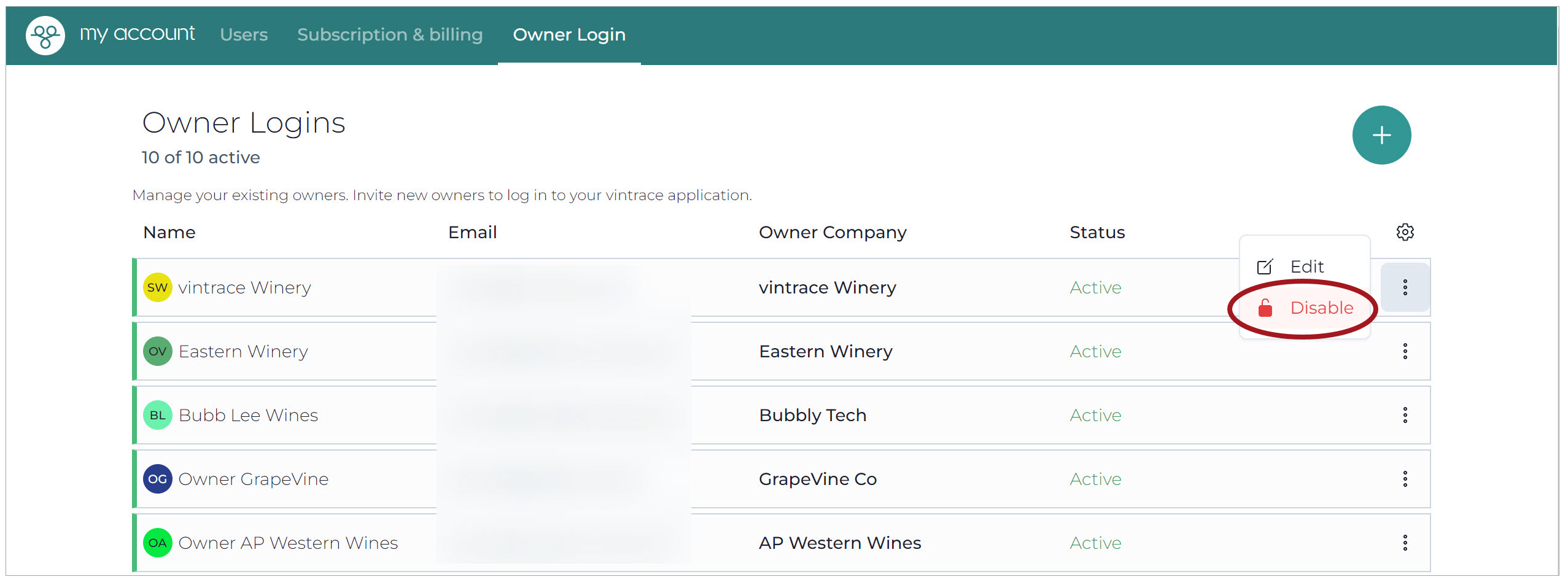Click the GrapeVine Co company cell
Viewport: 1568px width, 582px height.
(817, 479)
